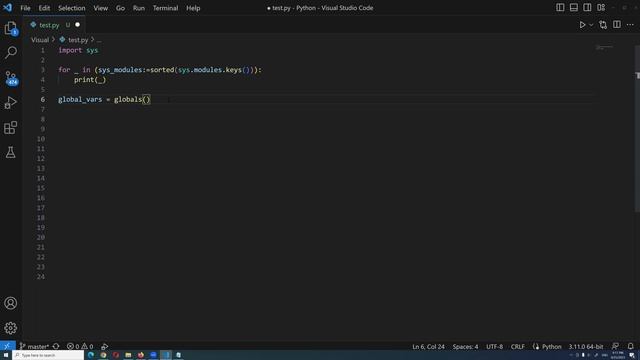Open Run and Debug view
The width and height of the screenshot is (640, 360).
(11, 102)
